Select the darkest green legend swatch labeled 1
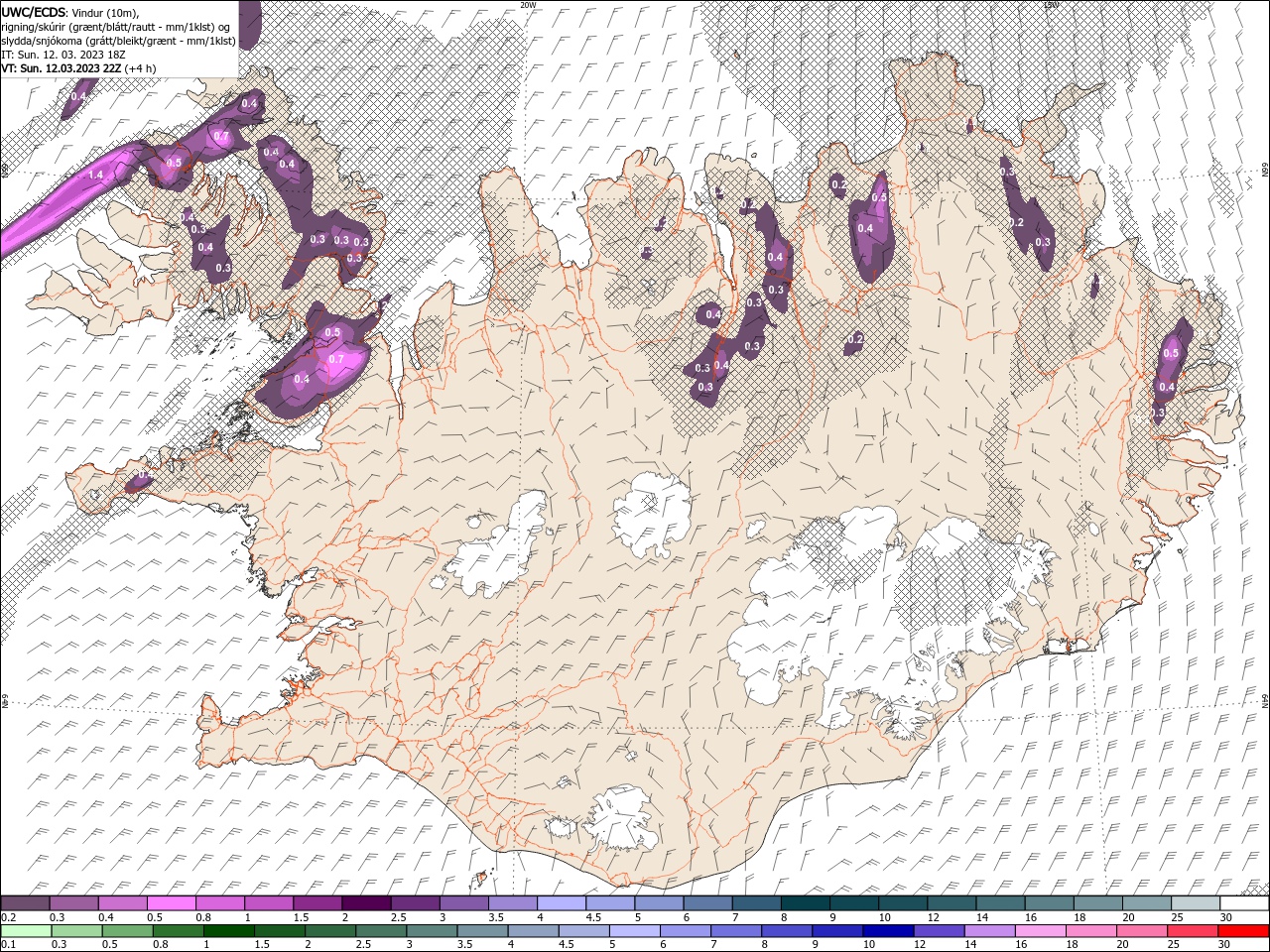This screenshot has height=952, width=1270. [x=228, y=931]
